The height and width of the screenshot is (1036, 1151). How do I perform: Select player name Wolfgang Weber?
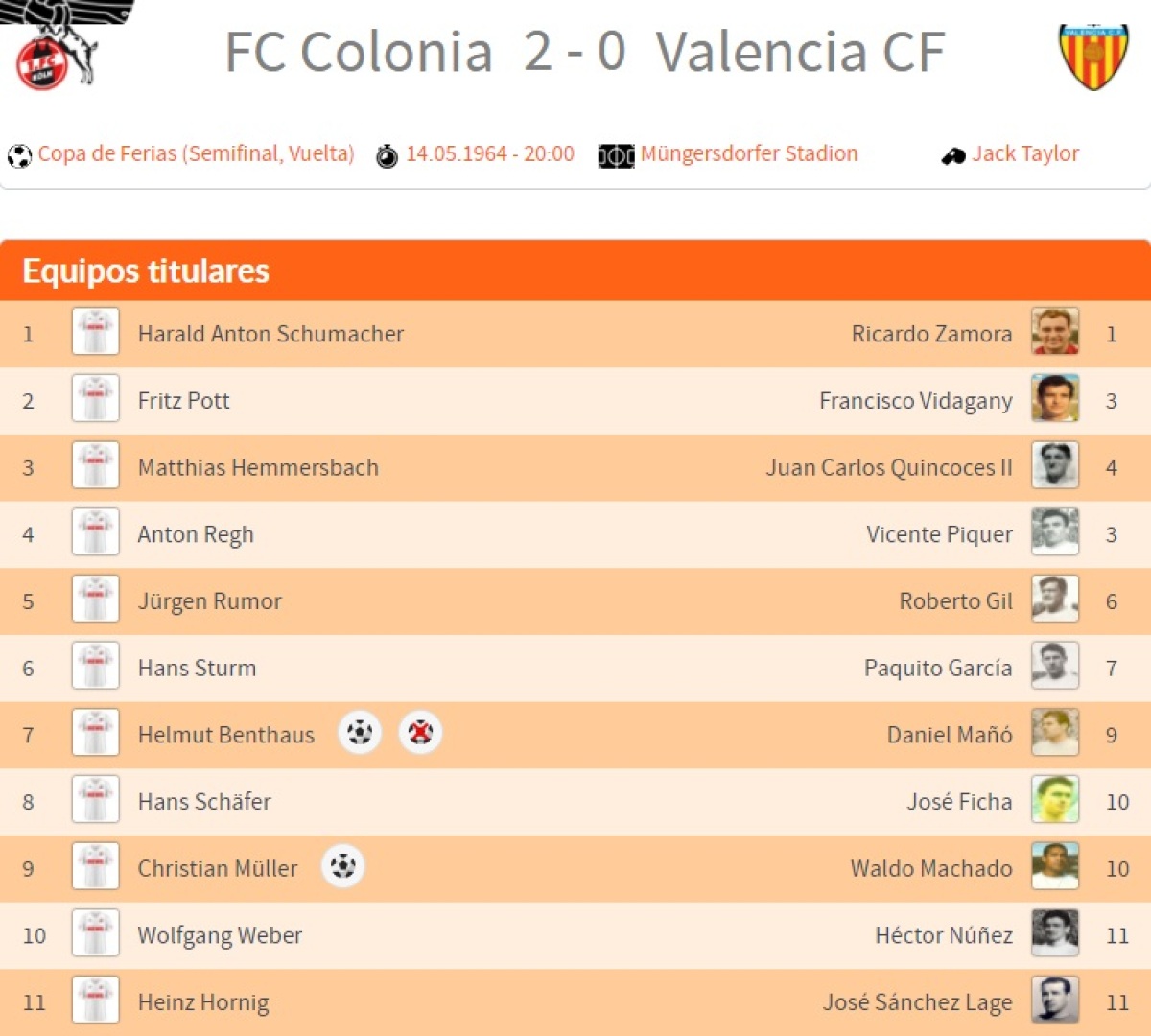click(220, 935)
